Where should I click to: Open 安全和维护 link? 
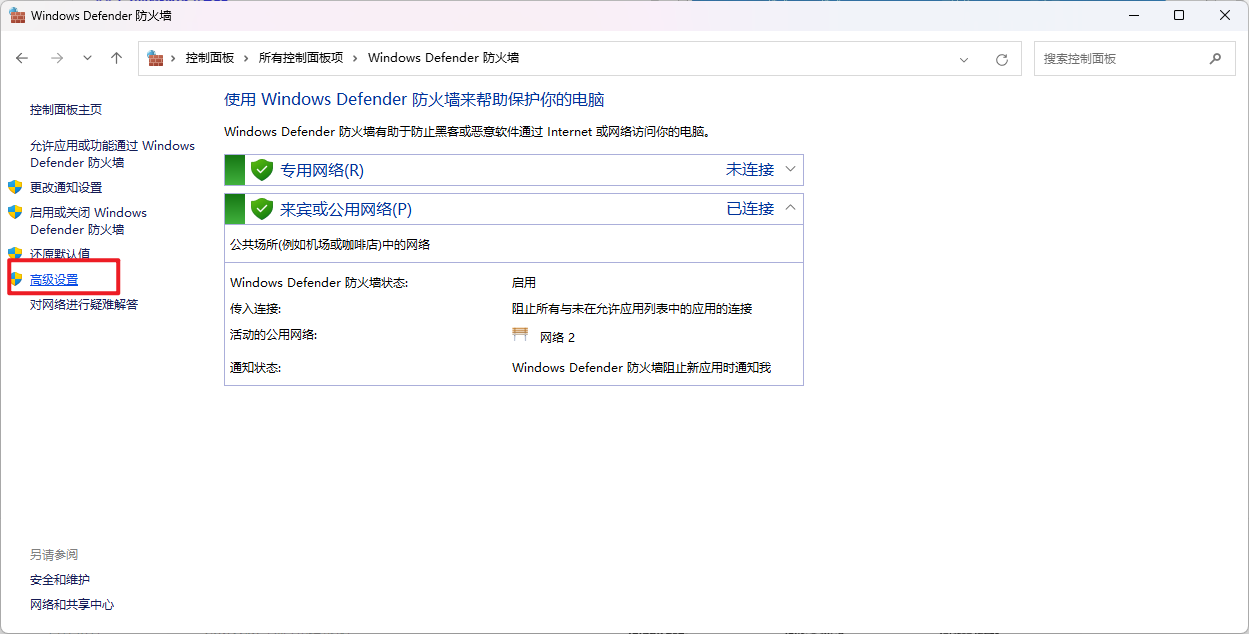point(60,579)
